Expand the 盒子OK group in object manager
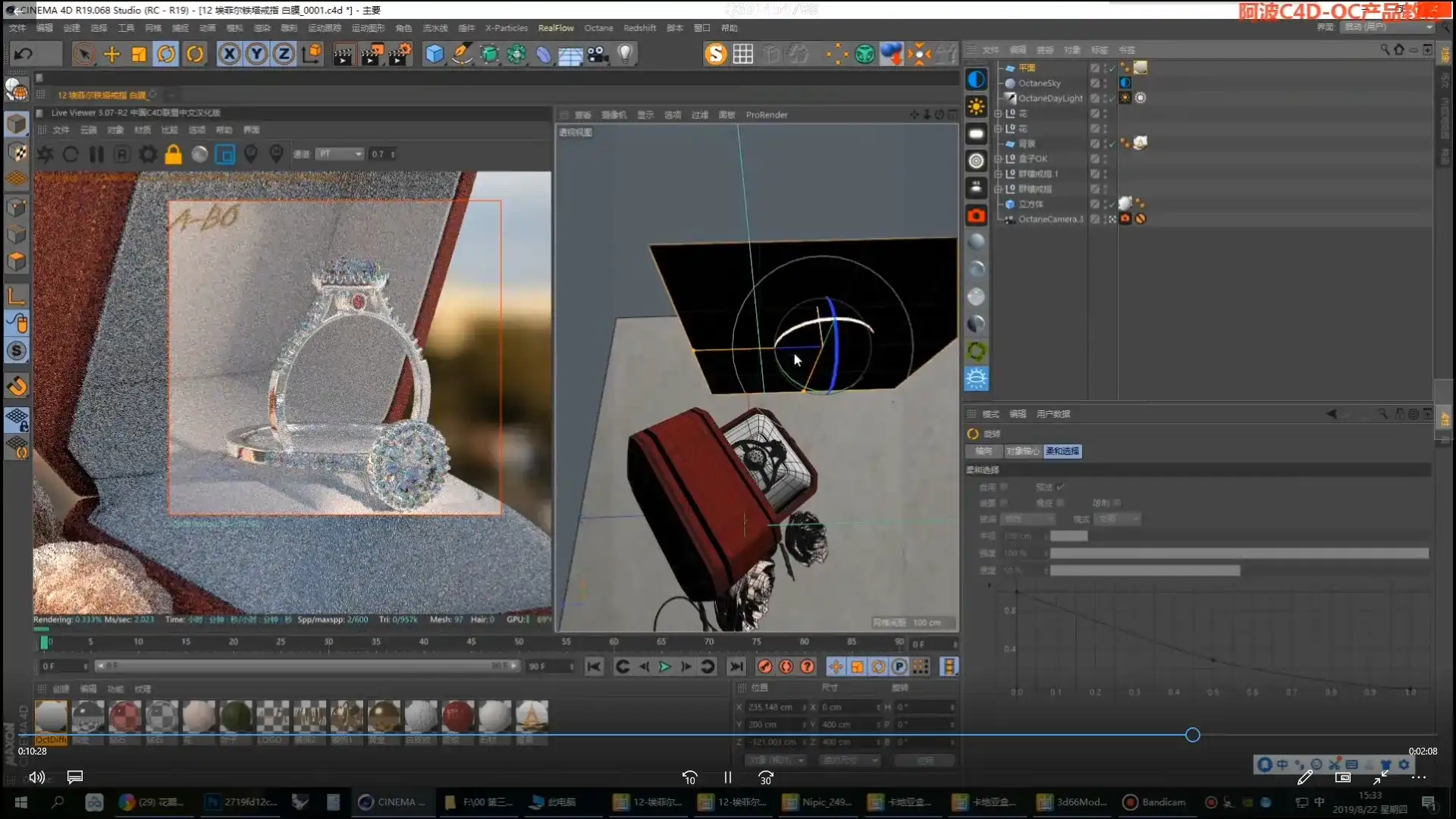Screen dimensions: 1456x819 click(x=998, y=158)
